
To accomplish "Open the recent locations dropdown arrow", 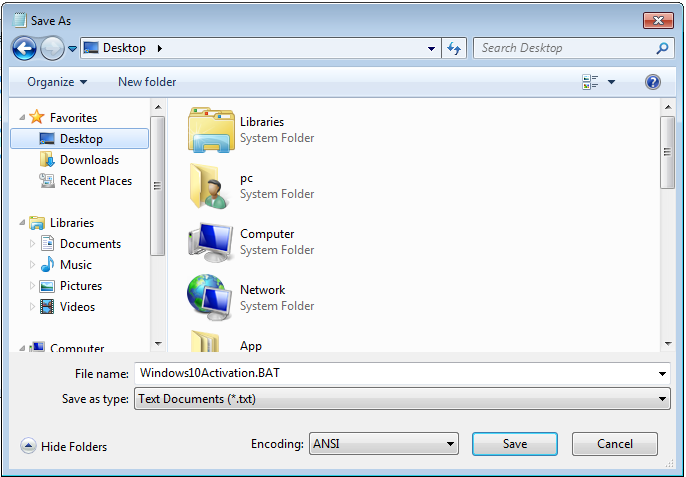I will (73, 49).
